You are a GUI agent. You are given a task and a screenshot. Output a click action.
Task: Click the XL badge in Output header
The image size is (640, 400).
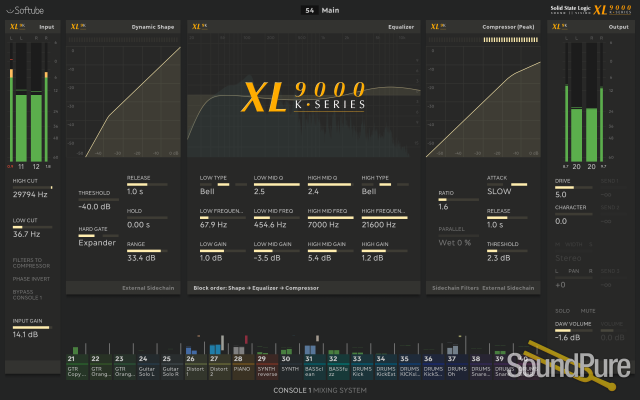[560, 28]
